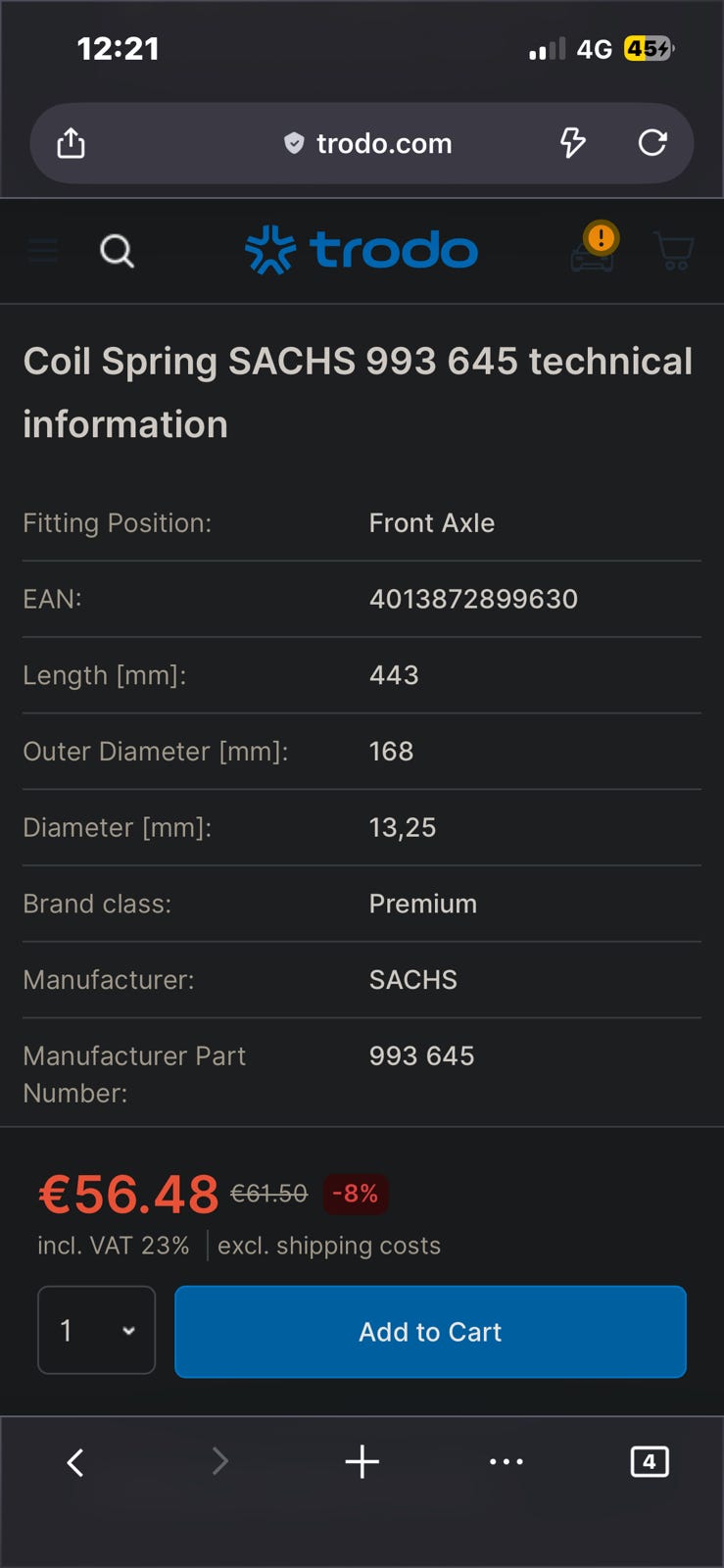Image resolution: width=724 pixels, height=1568 pixels.
Task: Go forward with the browser arrow
Action: [x=219, y=1462]
